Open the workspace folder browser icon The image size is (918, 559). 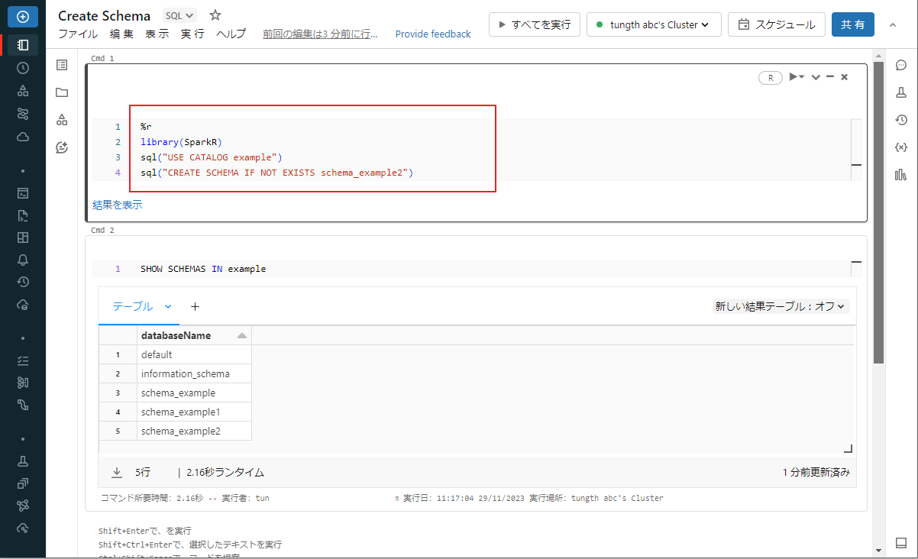[62, 93]
